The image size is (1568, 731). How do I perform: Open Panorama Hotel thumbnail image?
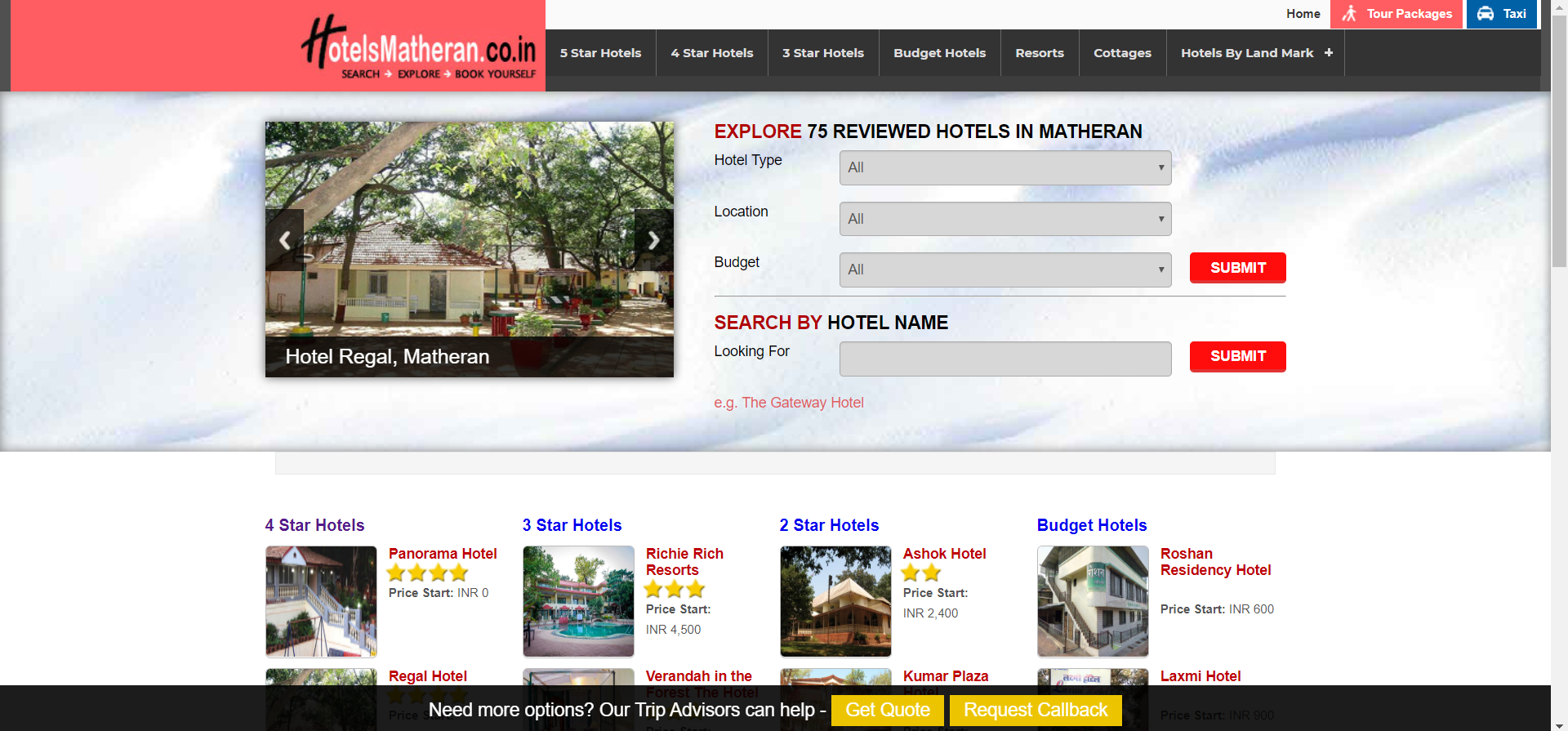click(x=321, y=601)
